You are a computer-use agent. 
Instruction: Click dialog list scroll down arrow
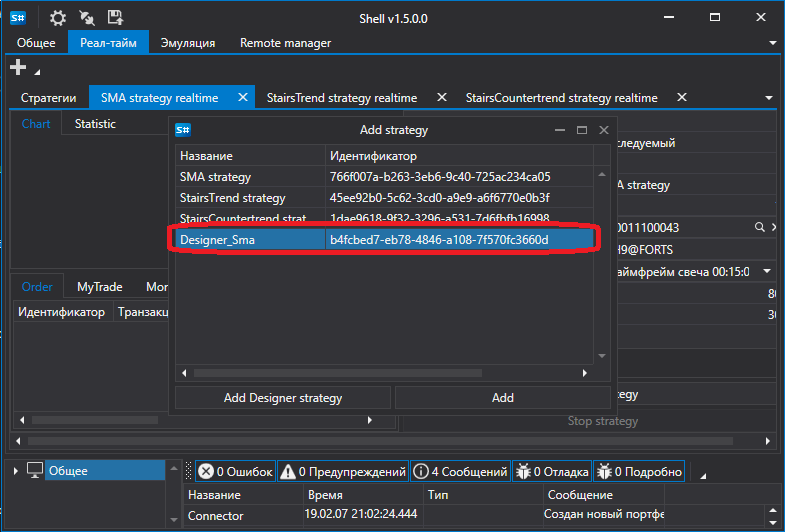pyautogui.click(x=602, y=356)
